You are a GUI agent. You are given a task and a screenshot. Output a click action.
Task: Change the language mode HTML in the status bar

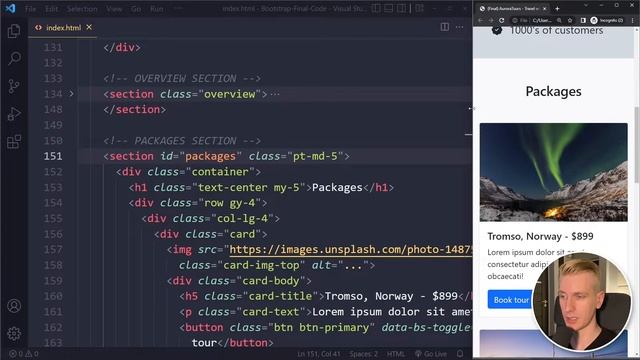click(x=395, y=354)
